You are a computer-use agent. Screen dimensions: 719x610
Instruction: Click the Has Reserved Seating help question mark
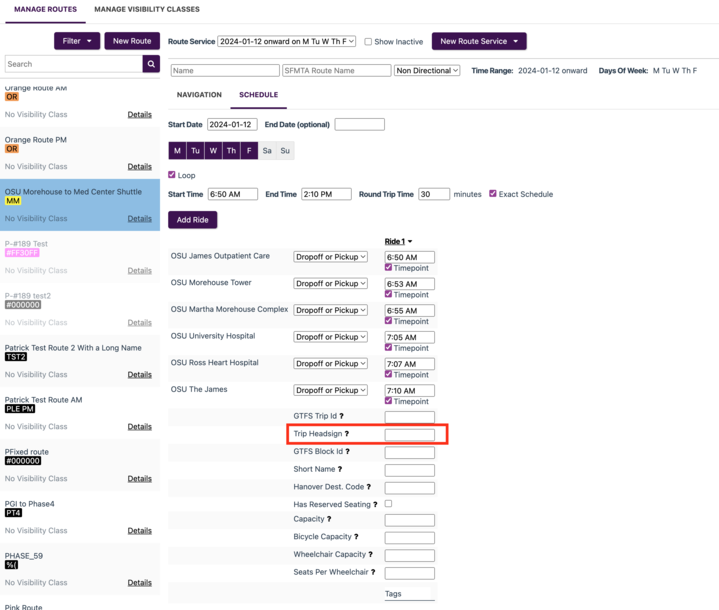pos(375,505)
